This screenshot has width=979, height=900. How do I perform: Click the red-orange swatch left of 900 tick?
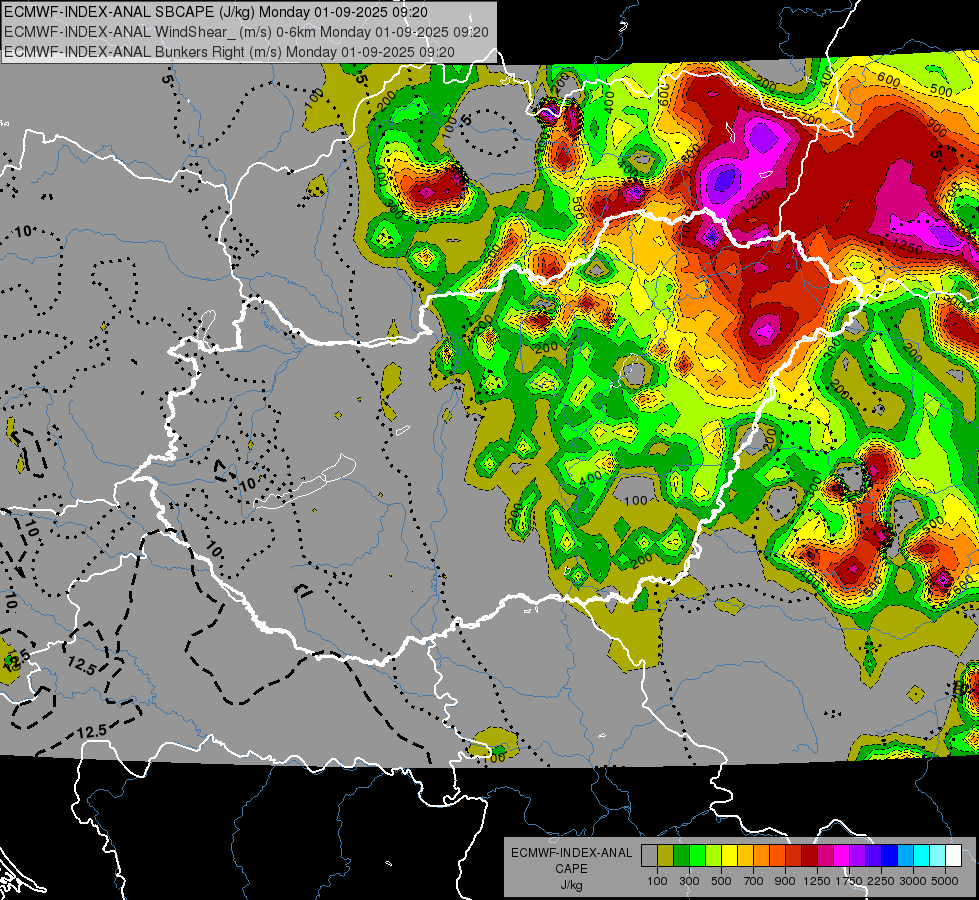pos(777,856)
